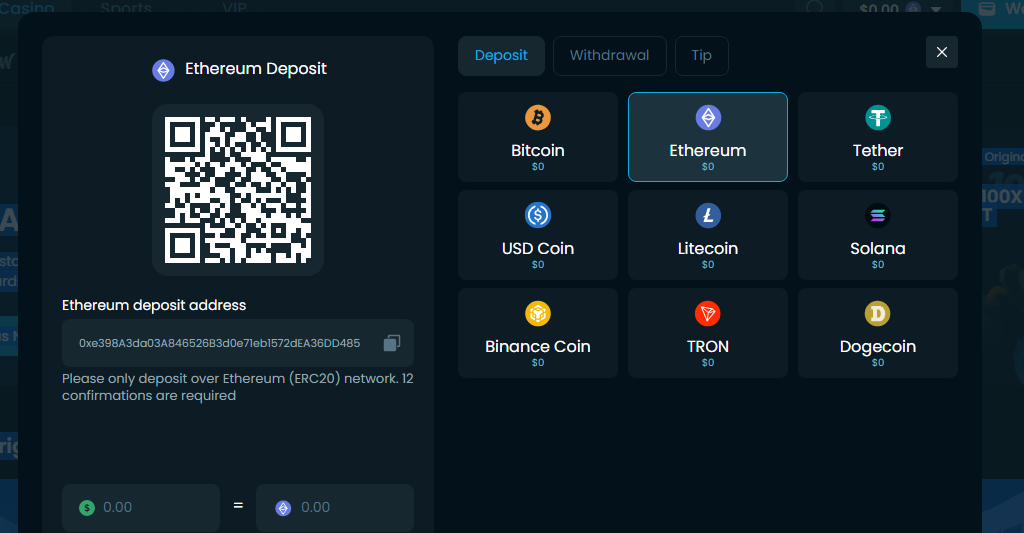Close the deposit dialog

[941, 52]
